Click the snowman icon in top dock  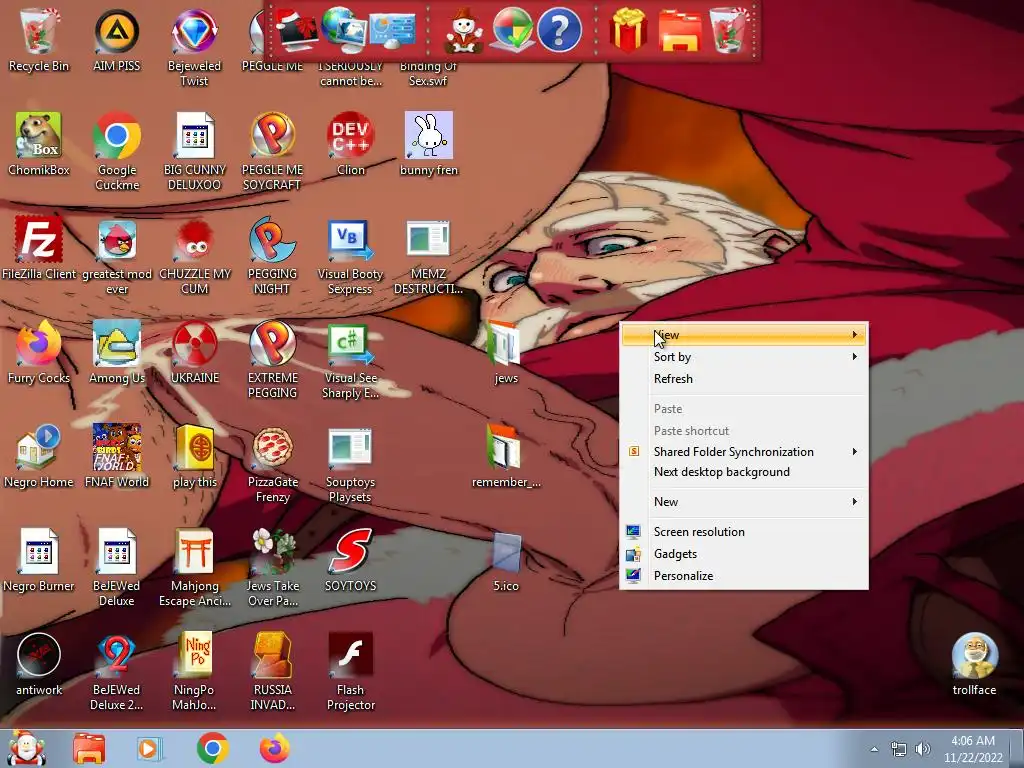(464, 30)
